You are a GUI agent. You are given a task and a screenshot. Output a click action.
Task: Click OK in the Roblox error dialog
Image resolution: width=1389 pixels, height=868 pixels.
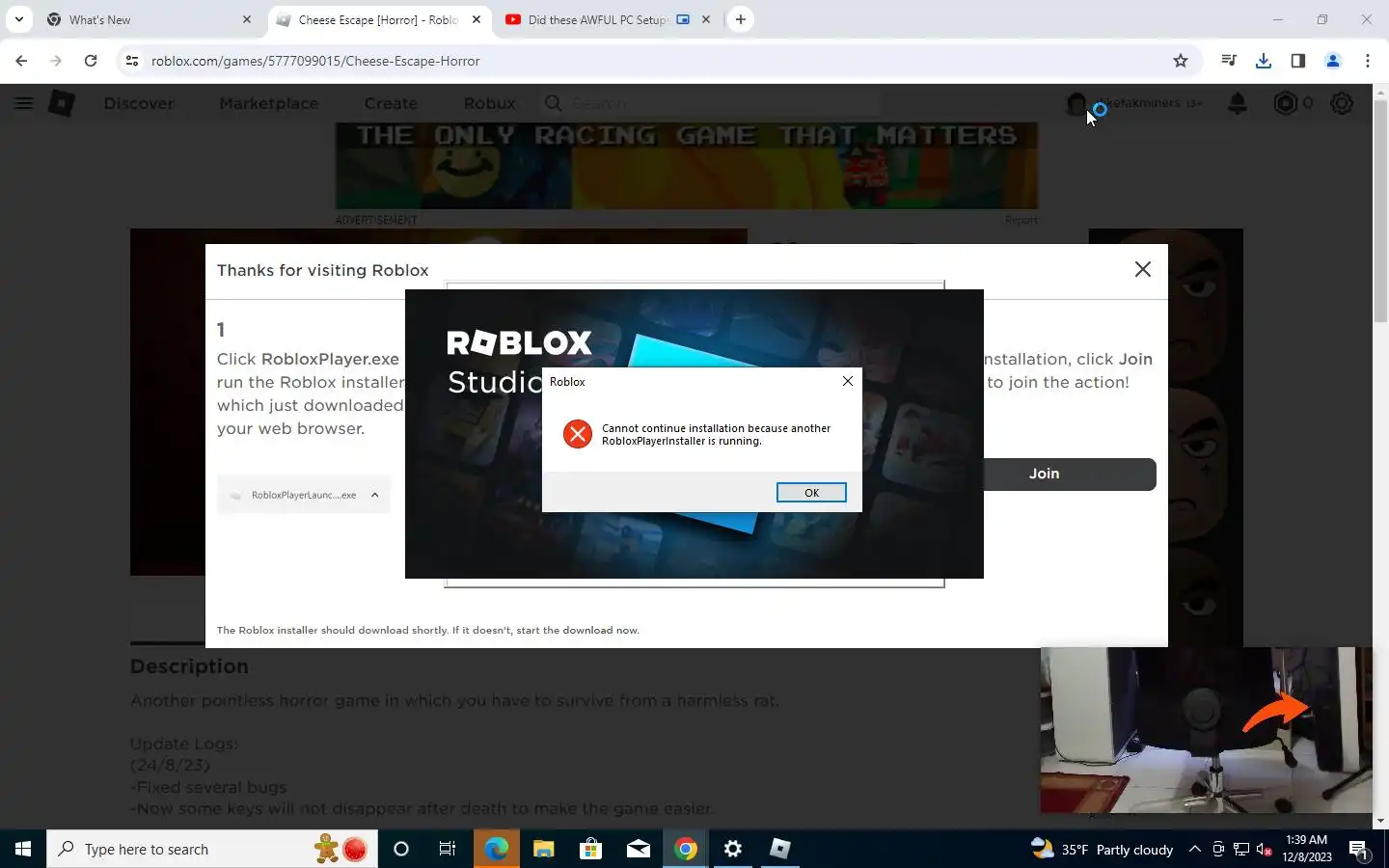pyautogui.click(x=811, y=493)
